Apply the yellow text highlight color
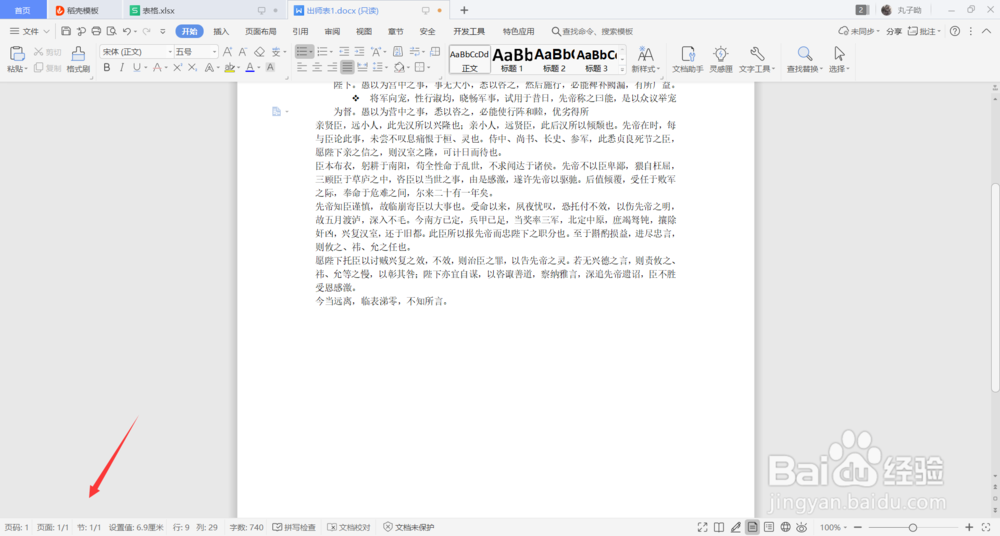This screenshot has height=536, width=1000. coord(230,68)
